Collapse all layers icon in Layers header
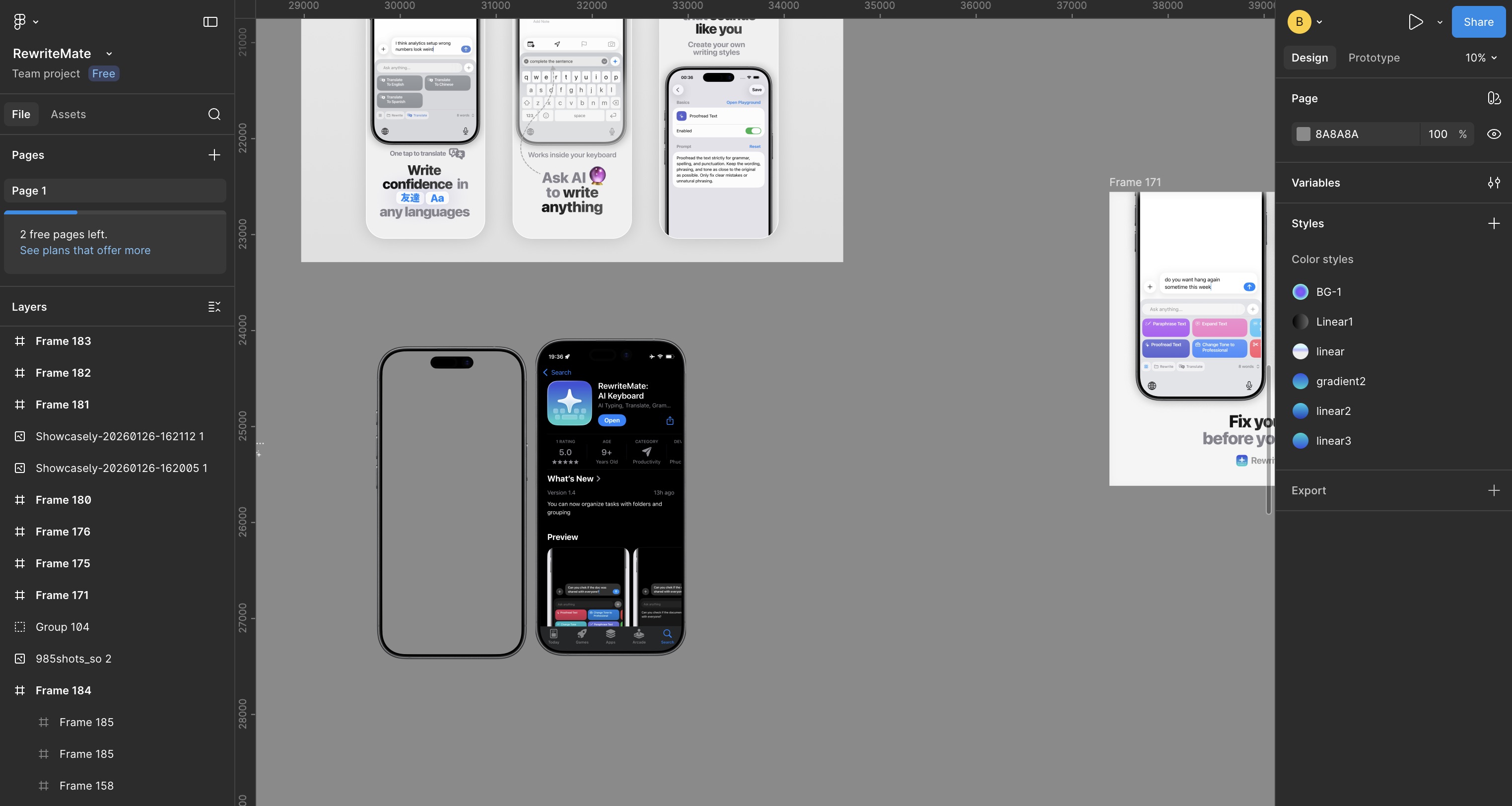The image size is (1512, 806). pyautogui.click(x=214, y=307)
